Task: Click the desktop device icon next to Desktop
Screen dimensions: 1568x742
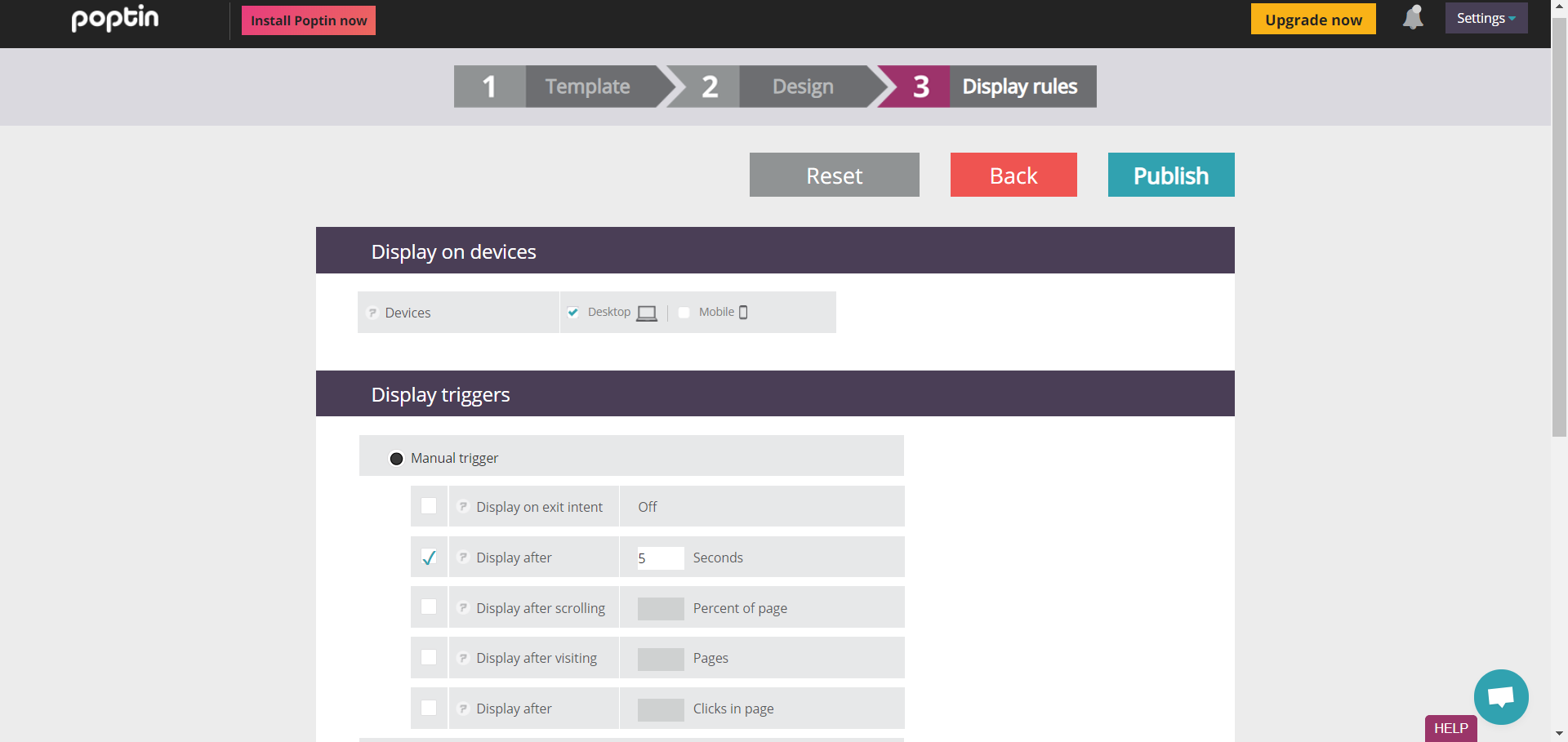Action: coord(647,313)
